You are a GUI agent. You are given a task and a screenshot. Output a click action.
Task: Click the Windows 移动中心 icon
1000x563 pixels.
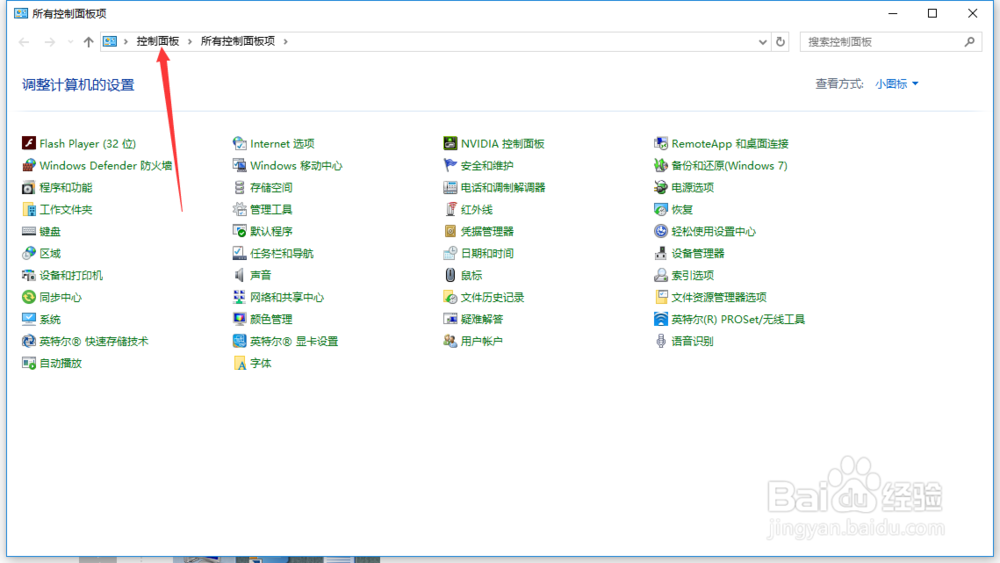pos(239,166)
